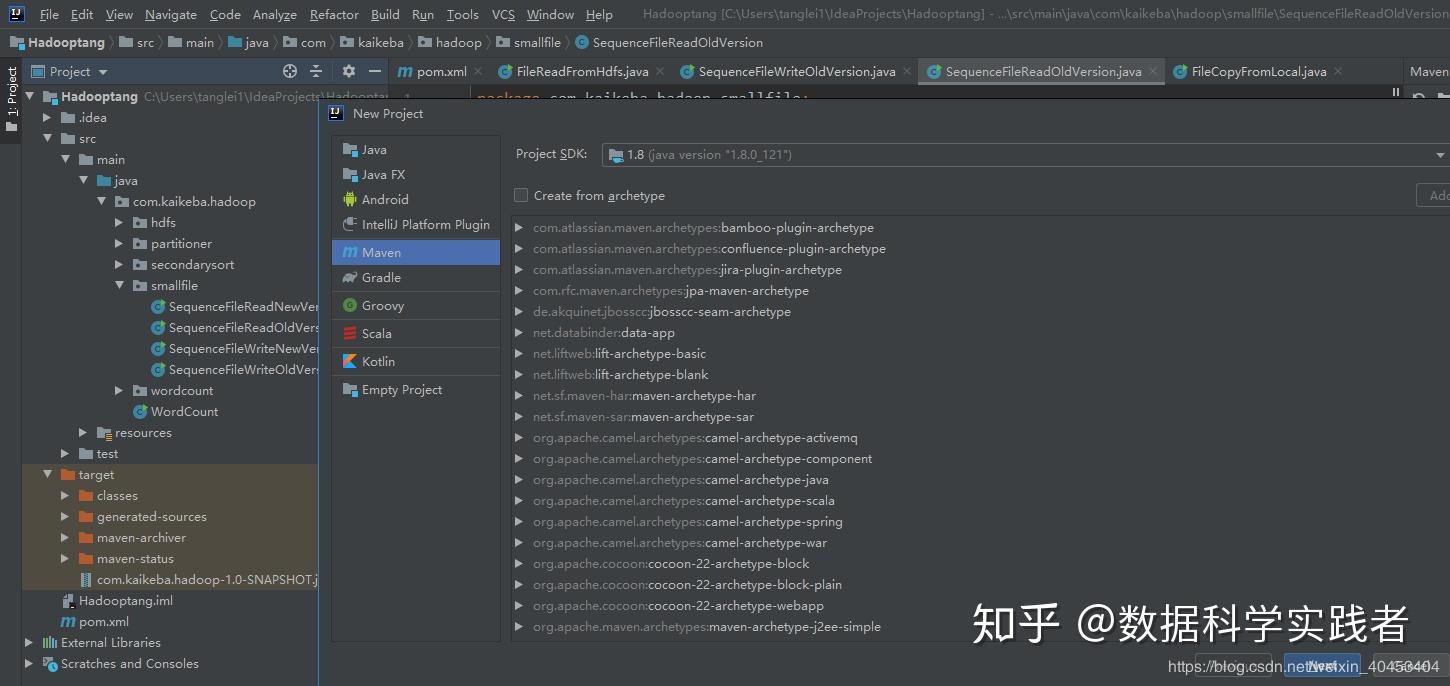
Task: Open the Project SDK dropdown
Action: [1437, 155]
